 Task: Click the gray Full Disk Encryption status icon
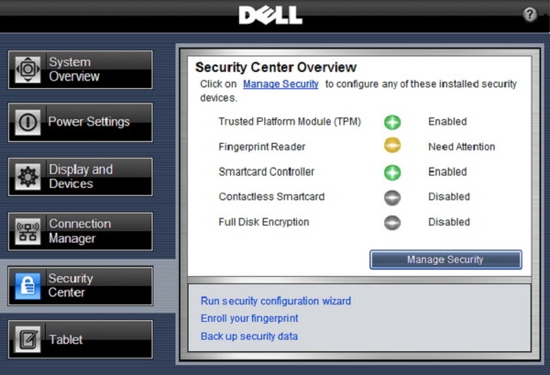point(392,222)
